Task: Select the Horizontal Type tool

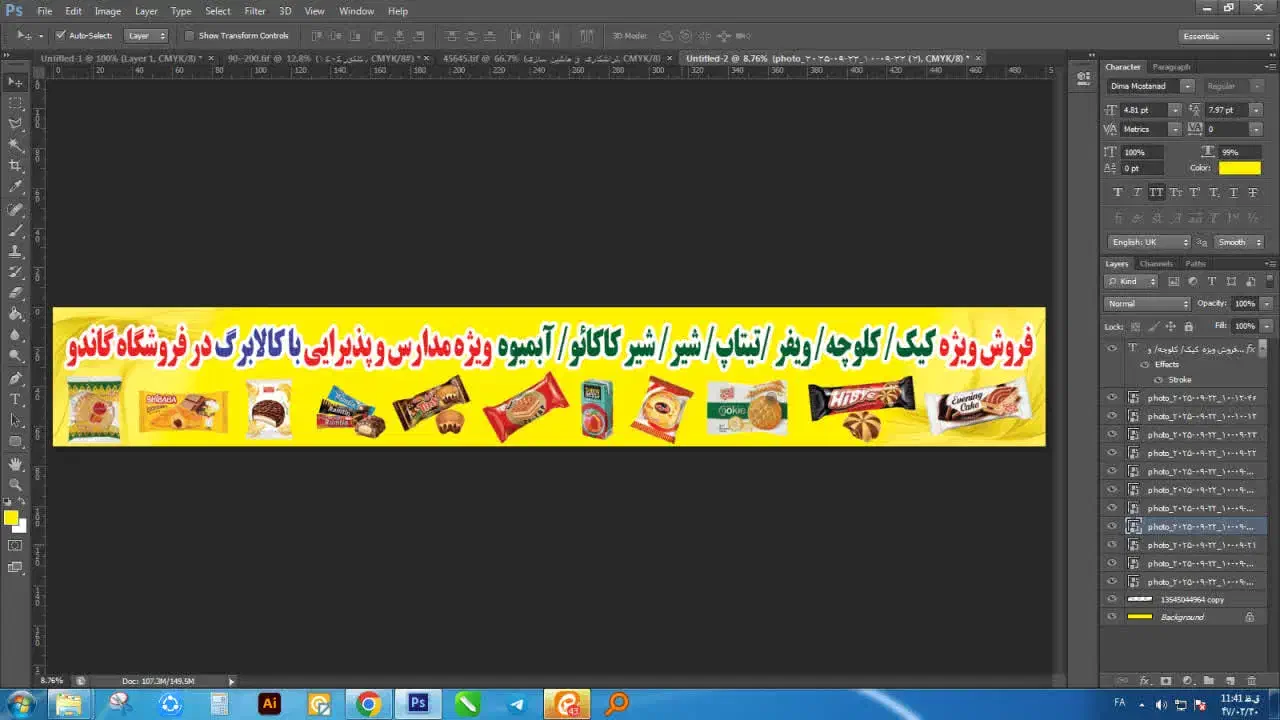Action: coord(15,399)
